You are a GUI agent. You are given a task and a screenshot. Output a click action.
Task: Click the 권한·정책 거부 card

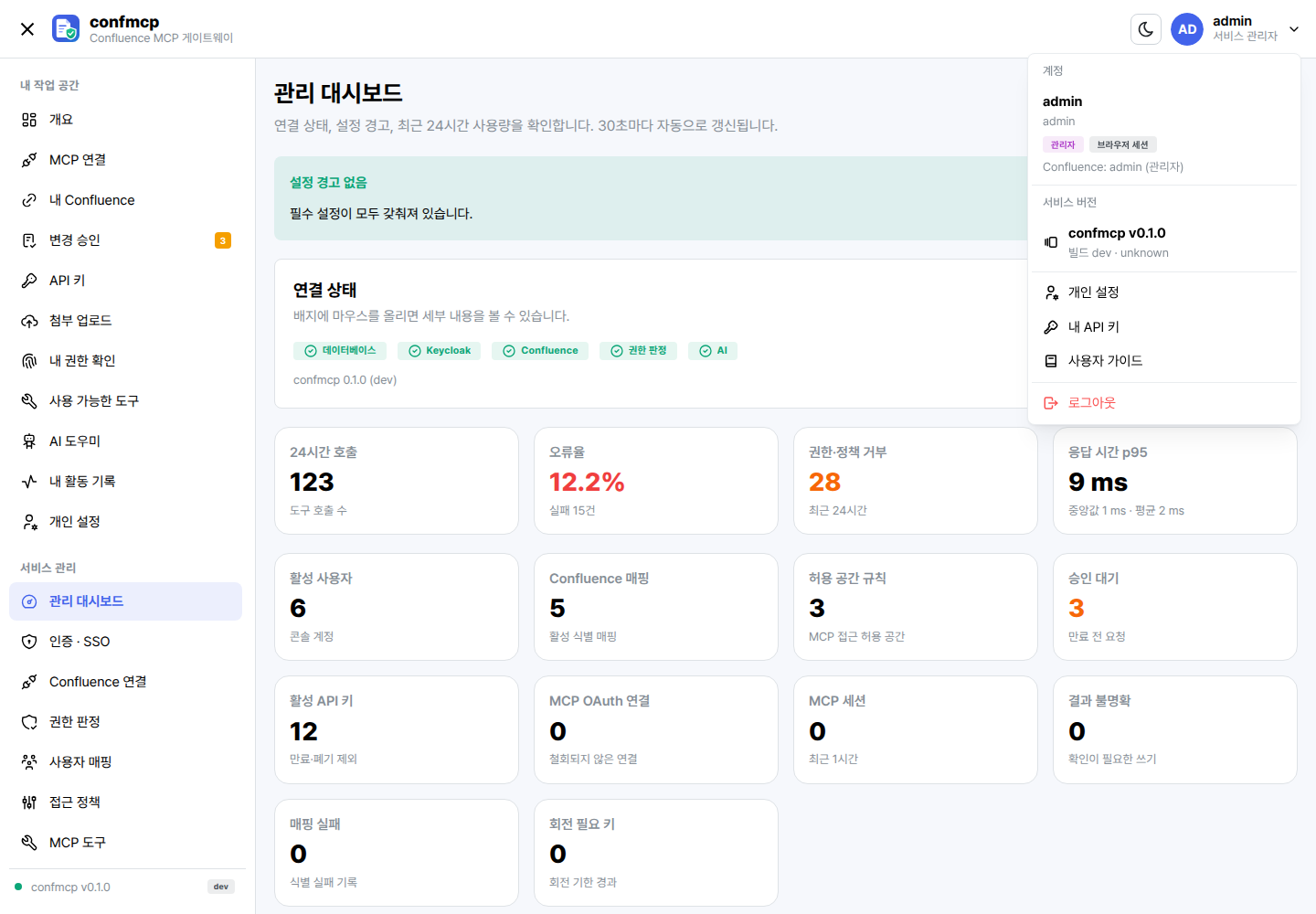tap(916, 481)
